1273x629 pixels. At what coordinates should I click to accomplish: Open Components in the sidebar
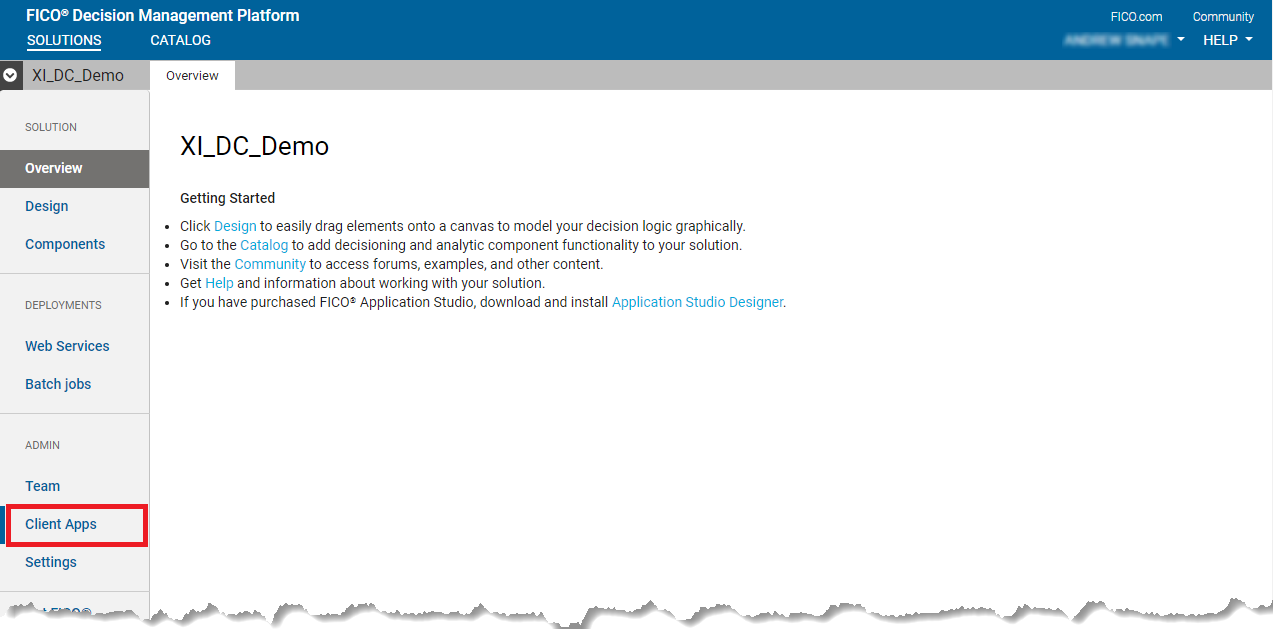(65, 244)
